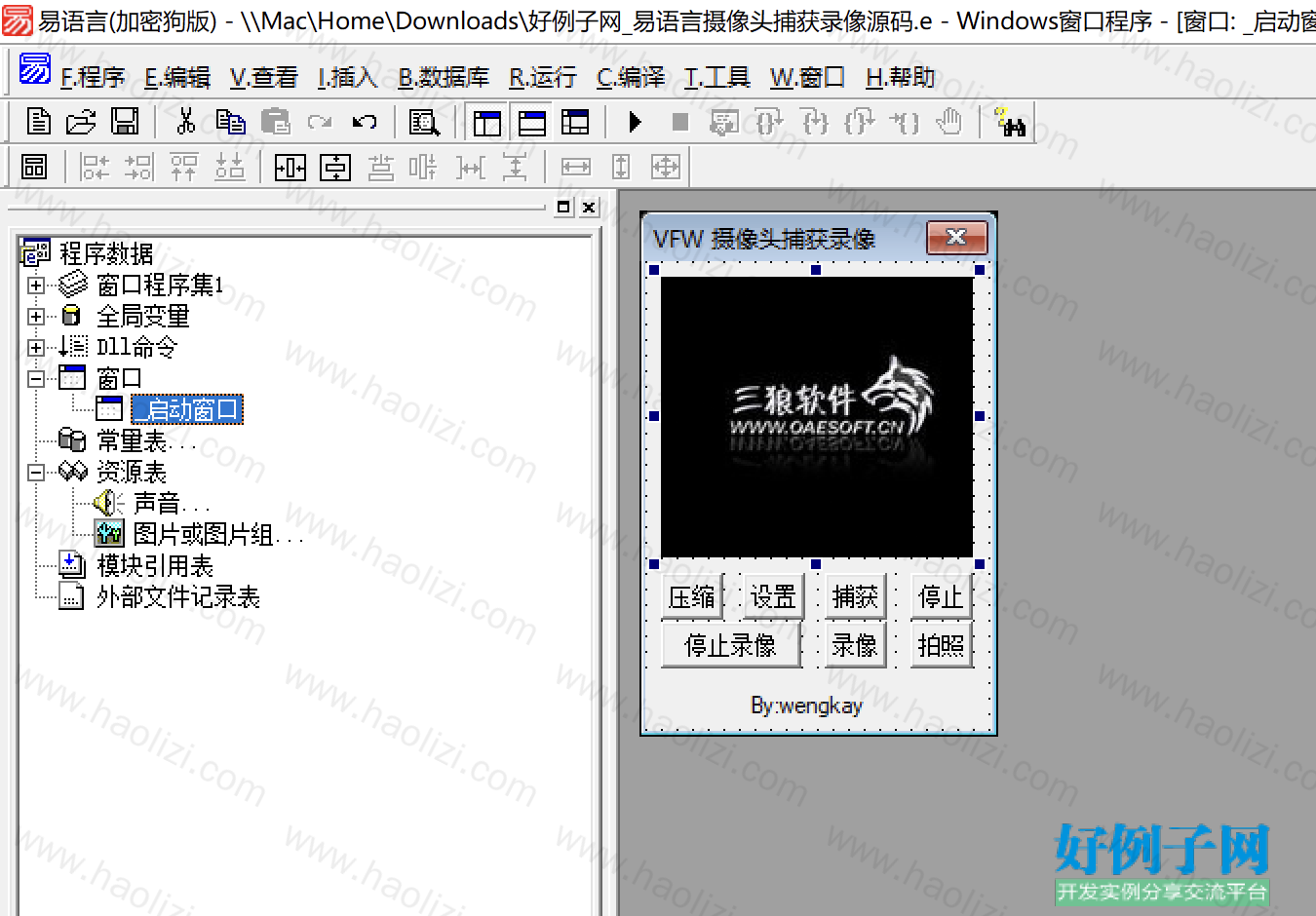Click the hand breakpoint icon in toolbar
The width and height of the screenshot is (1316, 916).
[949, 122]
